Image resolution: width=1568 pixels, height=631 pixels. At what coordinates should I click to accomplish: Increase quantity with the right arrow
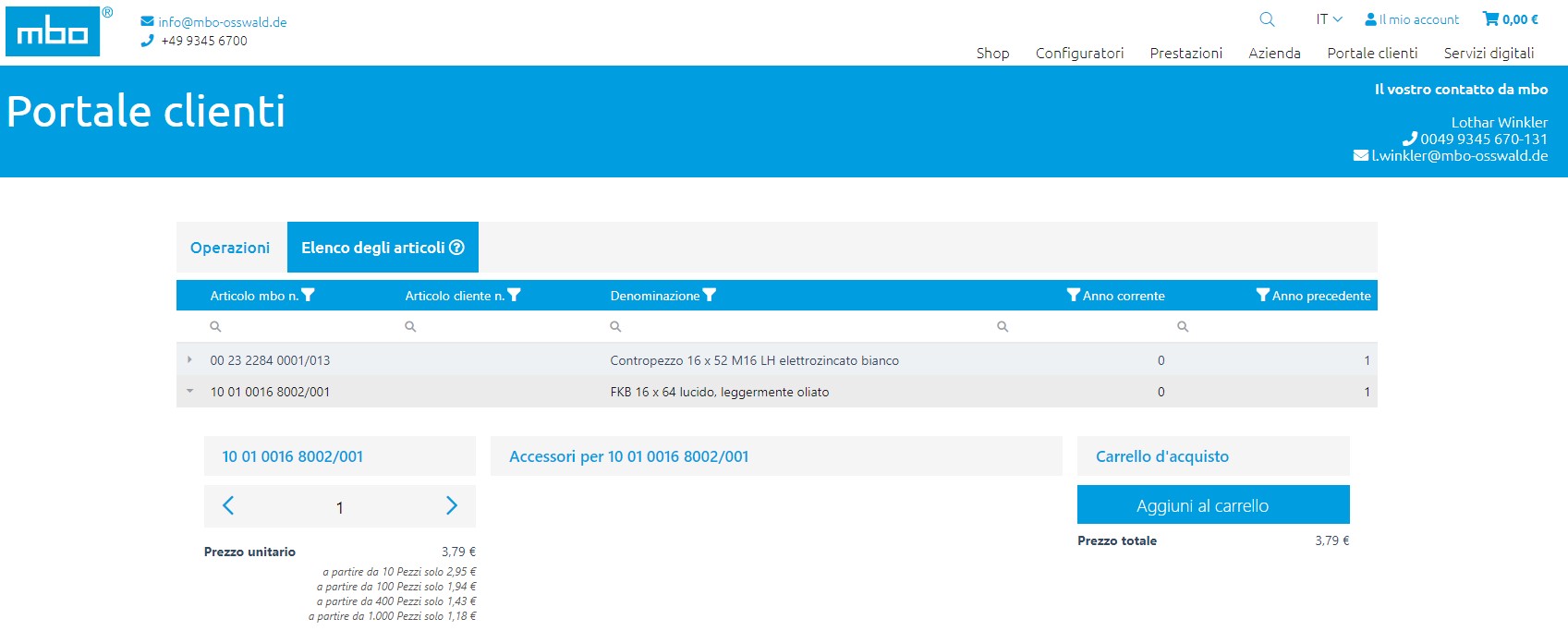[x=451, y=505]
